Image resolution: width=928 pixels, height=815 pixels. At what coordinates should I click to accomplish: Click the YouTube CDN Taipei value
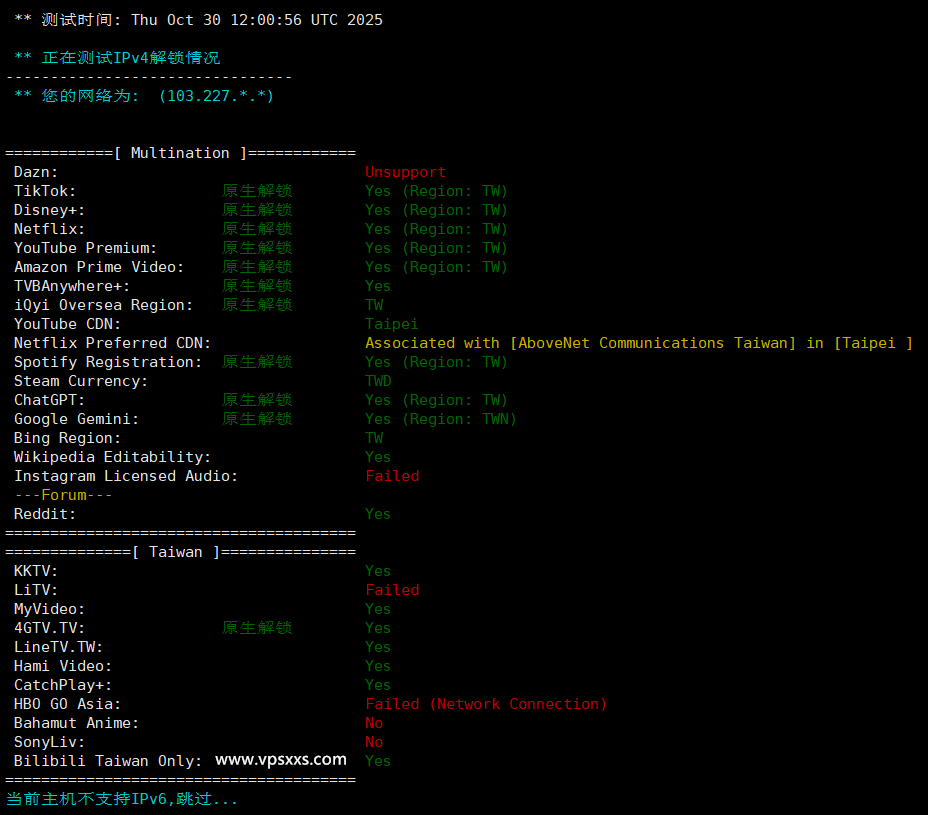391,324
